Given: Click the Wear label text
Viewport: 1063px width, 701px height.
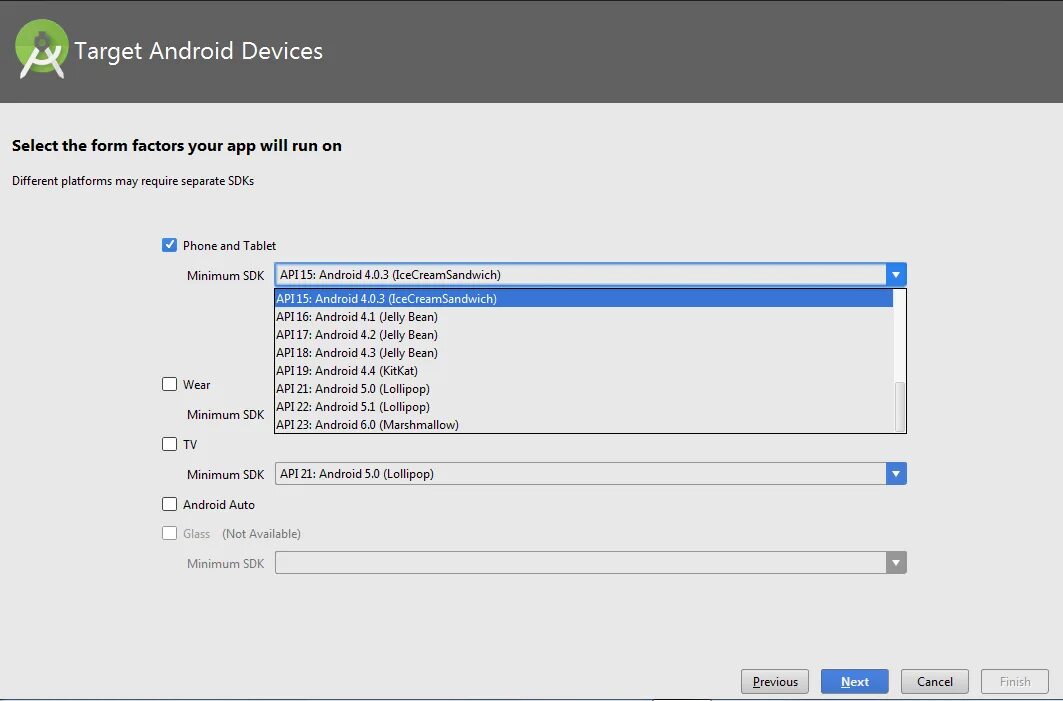Looking at the screenshot, I should tap(197, 384).
